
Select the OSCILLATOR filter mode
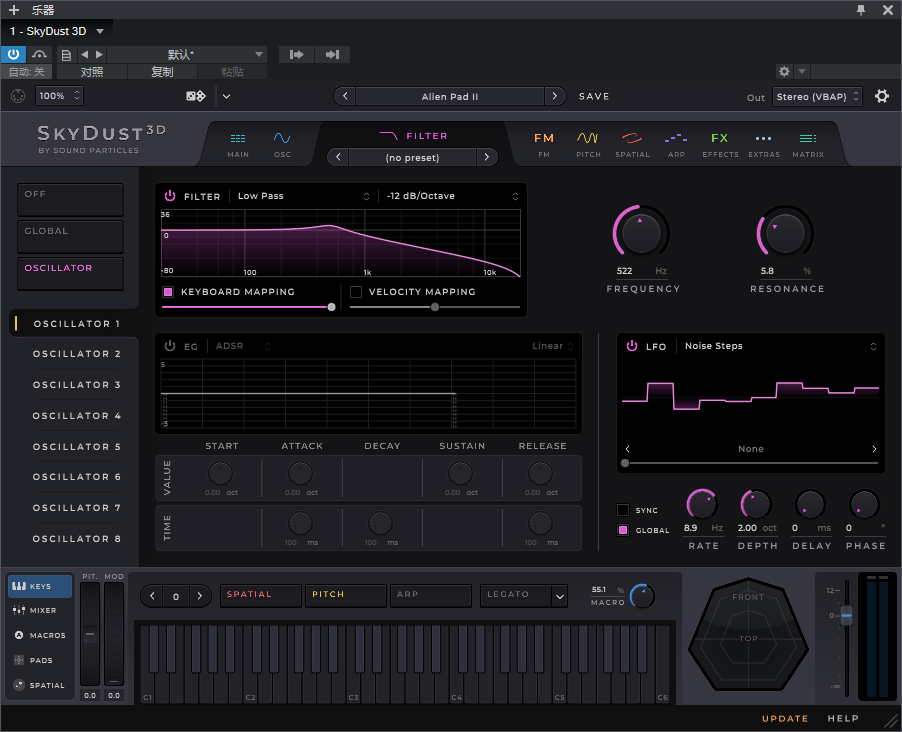pyautogui.click(x=70, y=273)
